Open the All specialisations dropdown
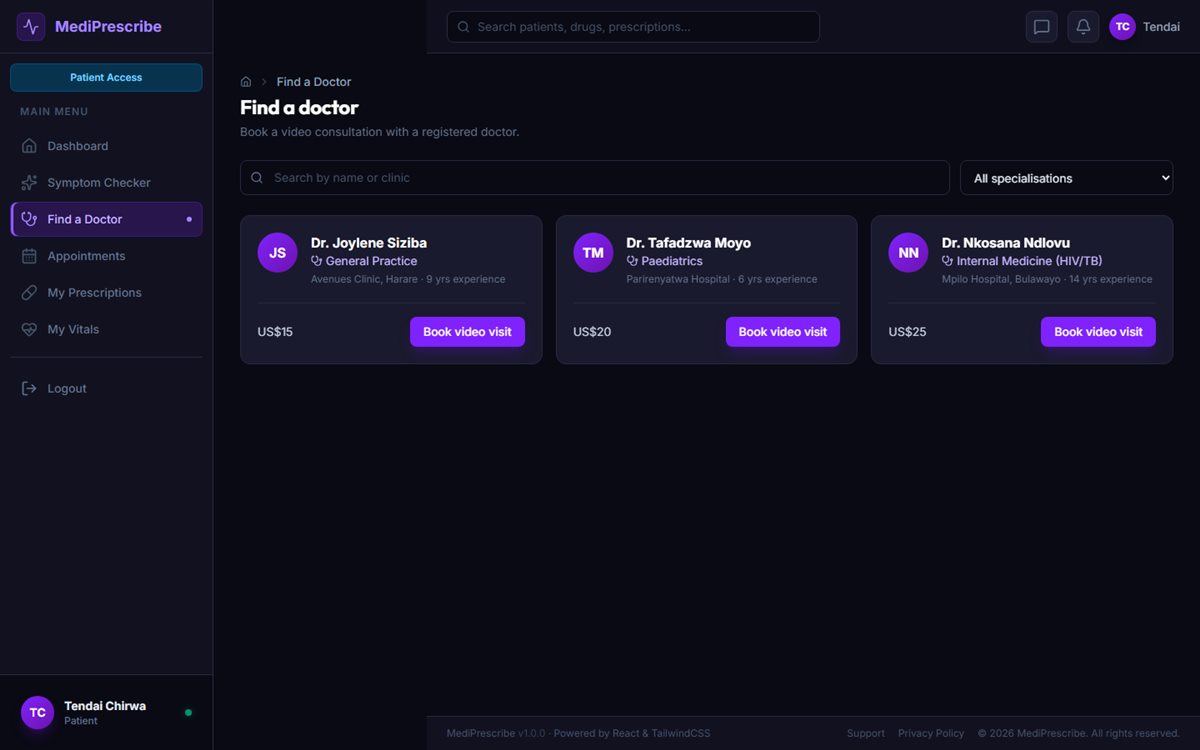 tap(1066, 178)
